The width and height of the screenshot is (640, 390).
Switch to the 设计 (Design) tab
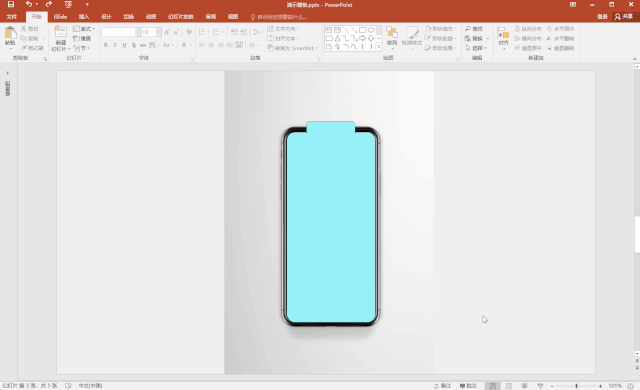click(x=106, y=17)
